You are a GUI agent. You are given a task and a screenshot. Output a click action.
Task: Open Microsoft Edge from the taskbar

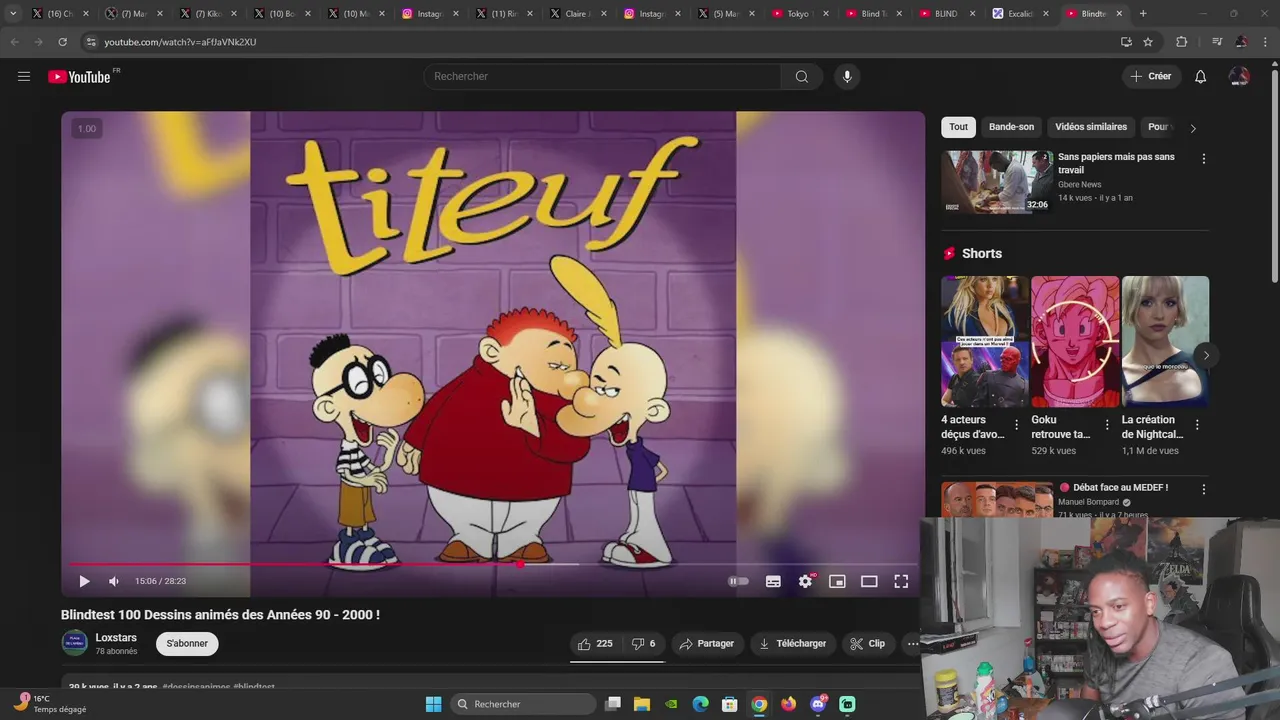701,704
